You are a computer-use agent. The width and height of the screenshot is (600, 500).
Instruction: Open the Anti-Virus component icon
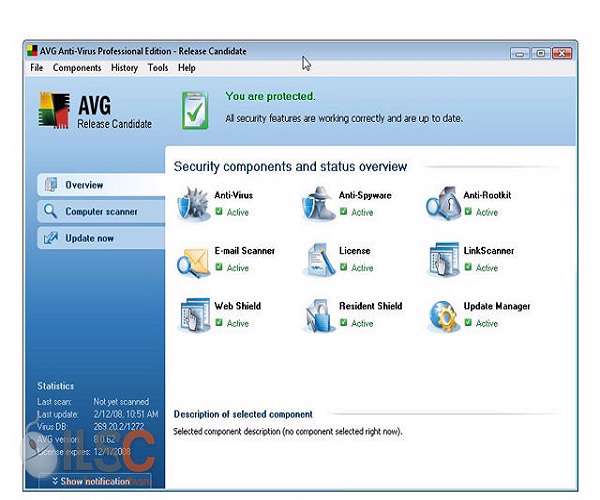coord(194,204)
